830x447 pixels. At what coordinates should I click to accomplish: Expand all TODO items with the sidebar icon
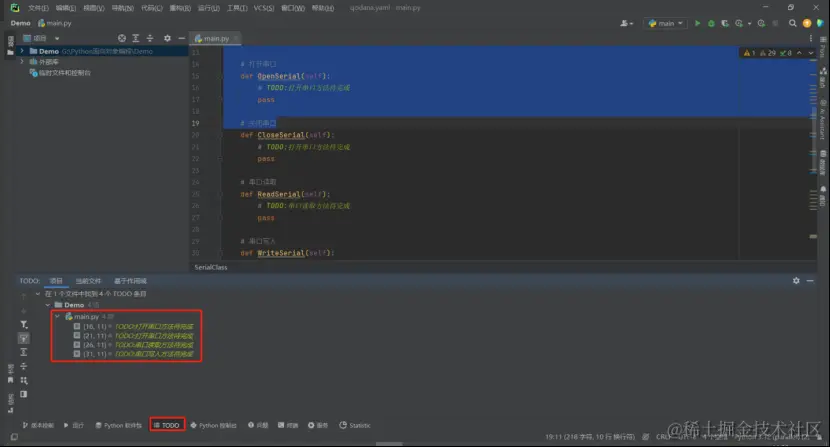[x=24, y=352]
